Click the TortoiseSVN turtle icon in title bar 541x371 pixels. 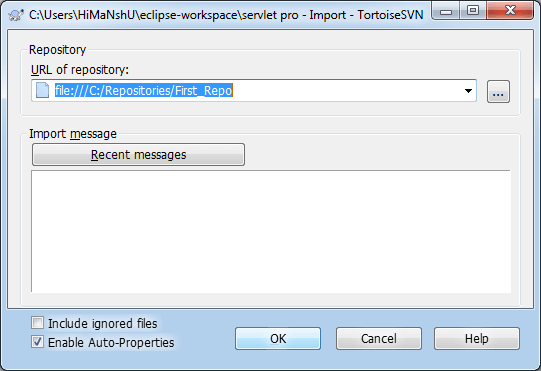click(x=16, y=15)
